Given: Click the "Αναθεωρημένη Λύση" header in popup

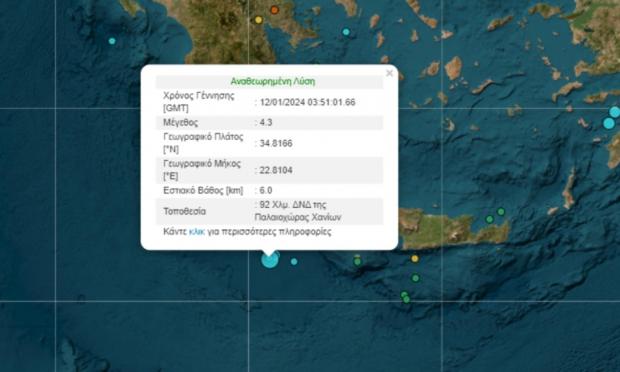Looking at the screenshot, I should 273,82.
